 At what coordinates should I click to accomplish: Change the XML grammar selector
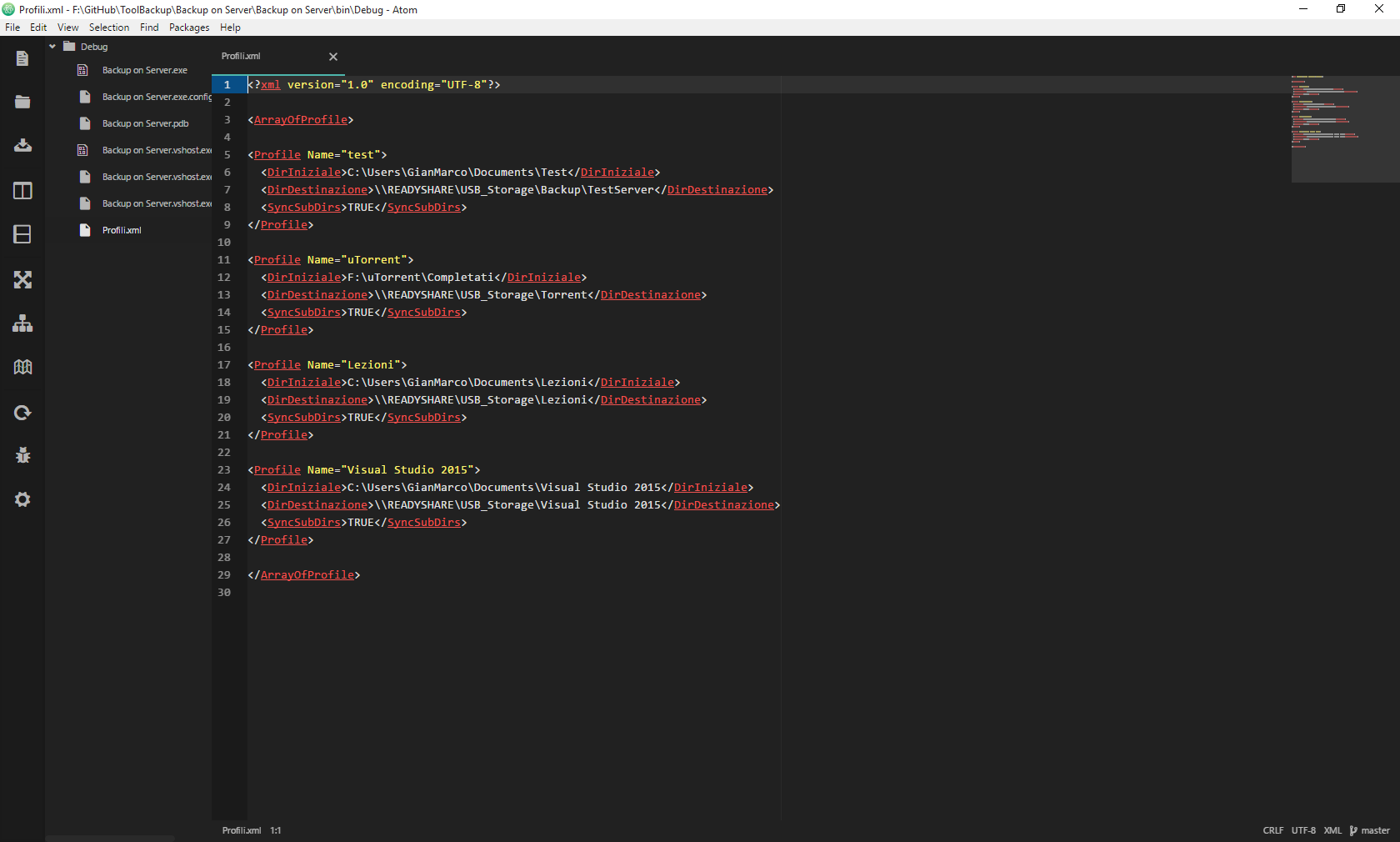click(1332, 830)
